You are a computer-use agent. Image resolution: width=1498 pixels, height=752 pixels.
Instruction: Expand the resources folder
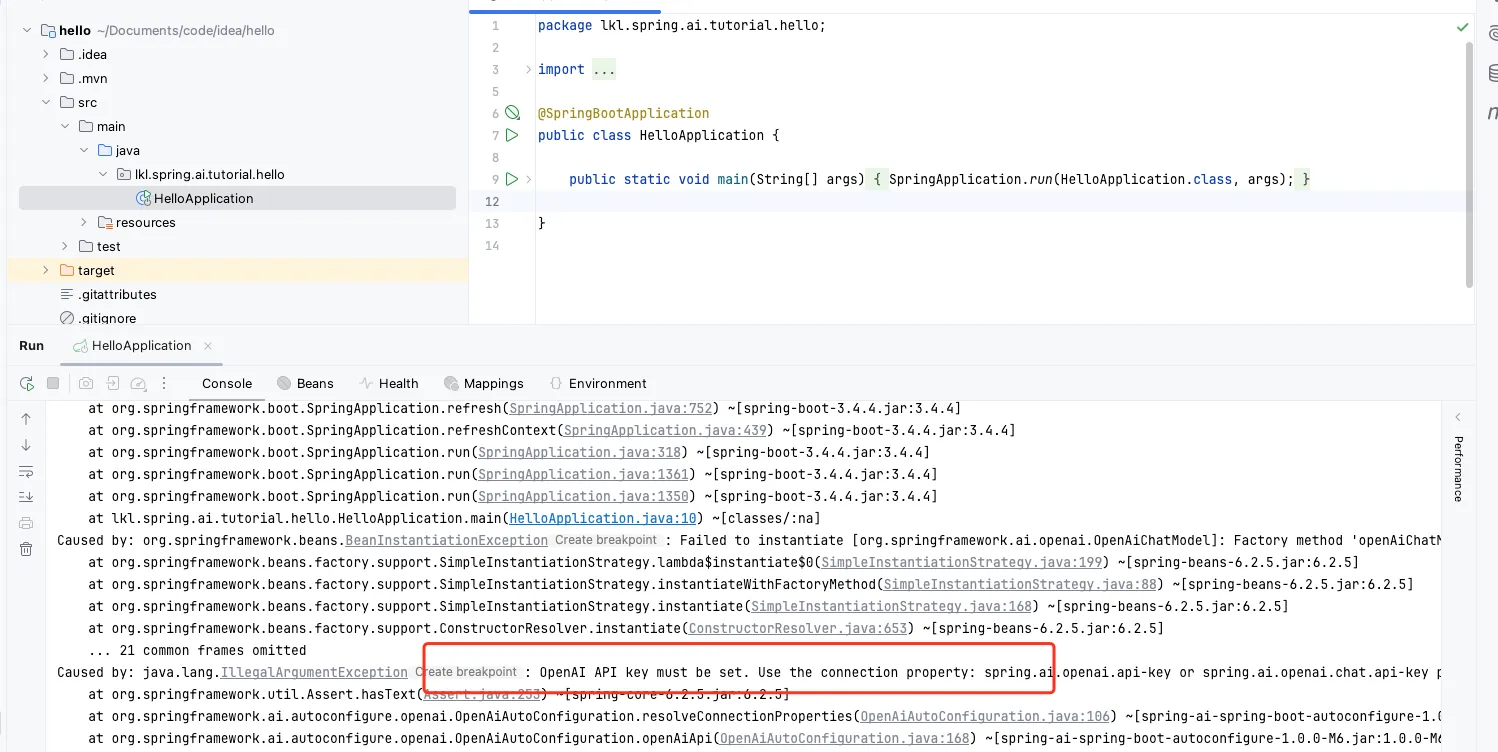84,223
